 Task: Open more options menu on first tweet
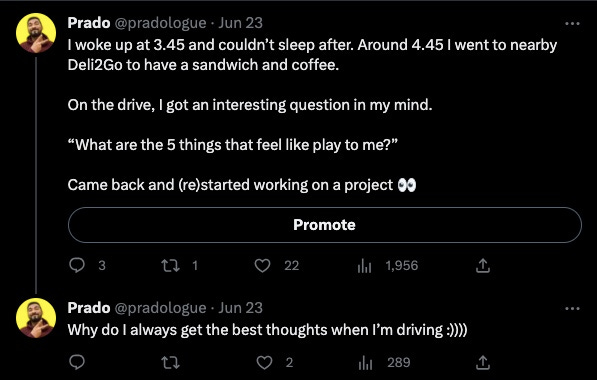tap(572, 24)
